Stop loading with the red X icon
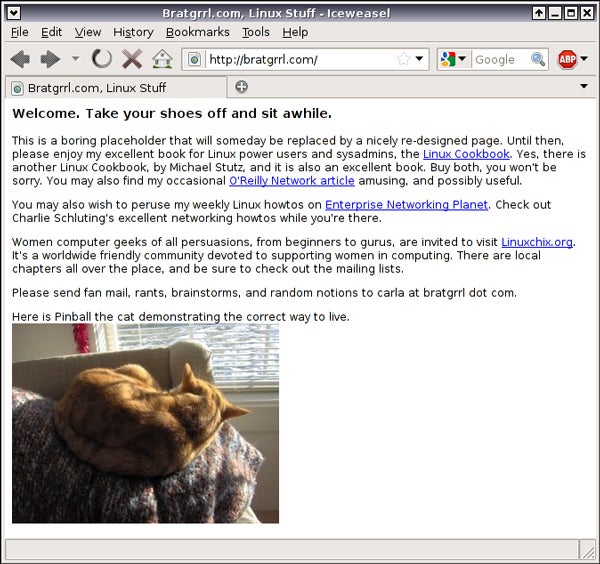The height and width of the screenshot is (564, 600). point(132,59)
